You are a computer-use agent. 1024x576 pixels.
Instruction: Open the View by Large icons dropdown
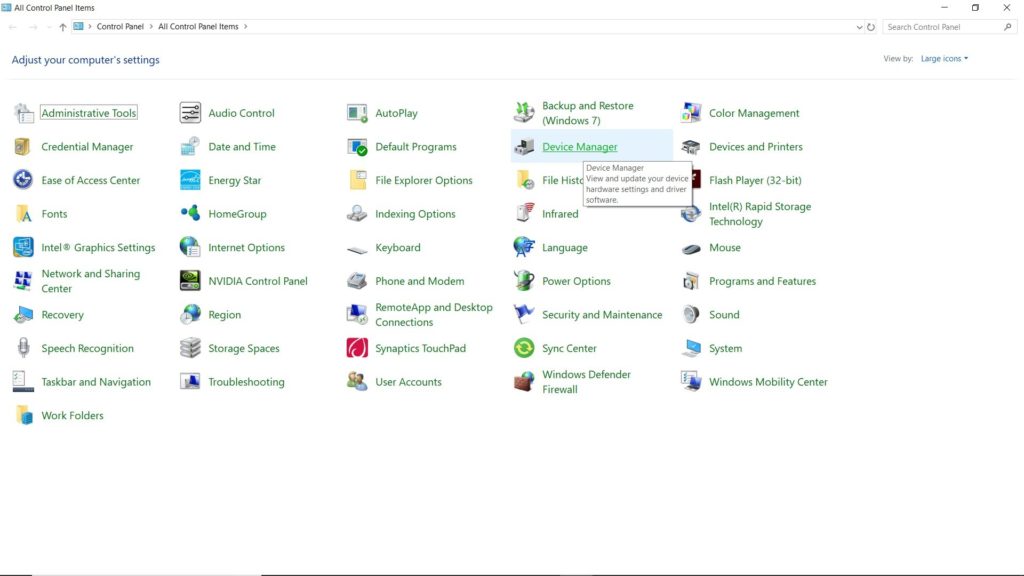click(944, 59)
